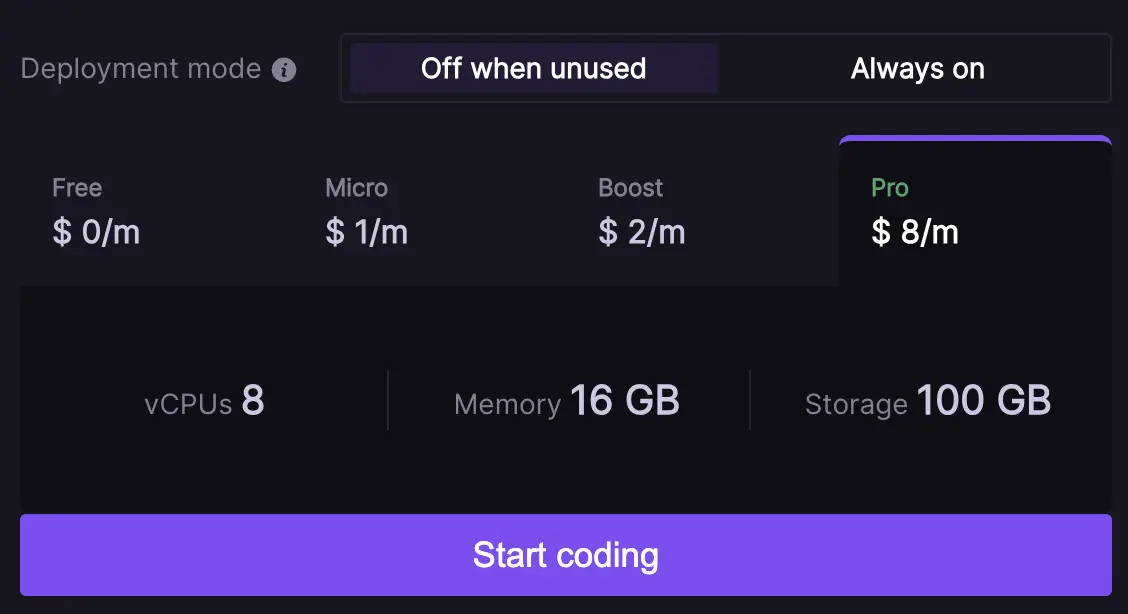Click the Memory 16 GB spec entry
Screen dimensions: 1128x614
click(x=566, y=401)
